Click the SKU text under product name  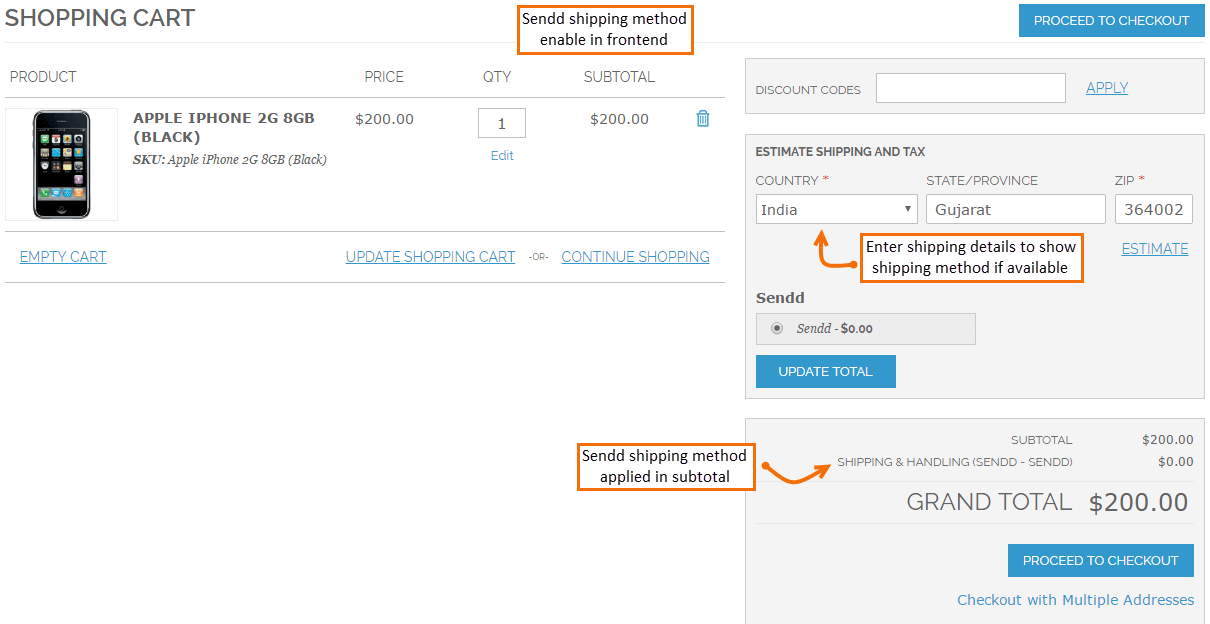230,160
